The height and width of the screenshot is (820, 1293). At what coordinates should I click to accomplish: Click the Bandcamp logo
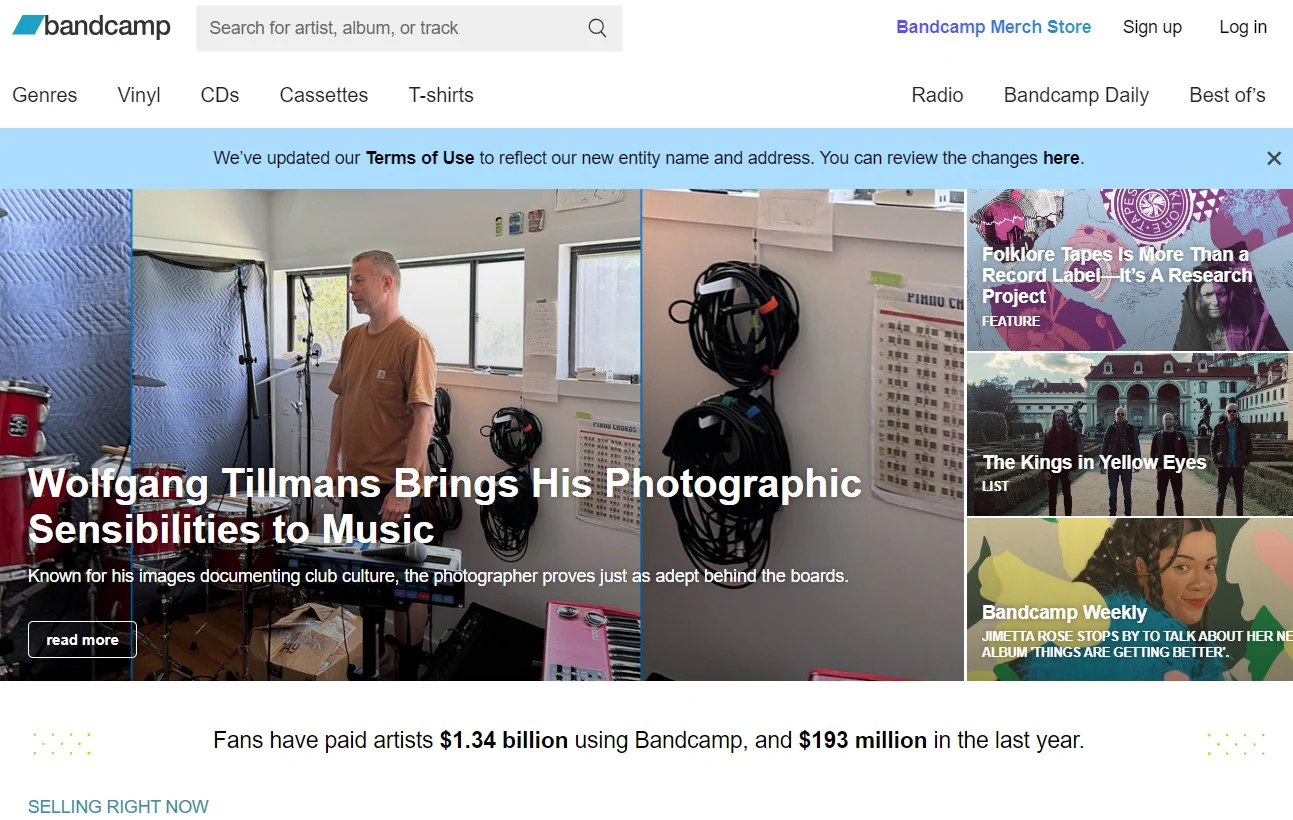pos(91,26)
